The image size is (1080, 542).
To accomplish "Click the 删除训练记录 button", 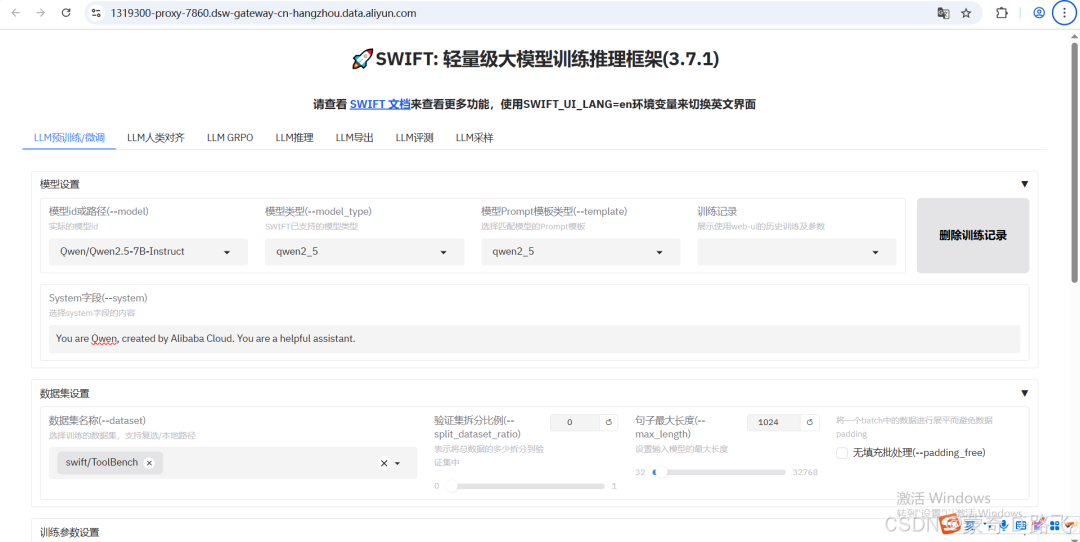I will click(x=973, y=236).
